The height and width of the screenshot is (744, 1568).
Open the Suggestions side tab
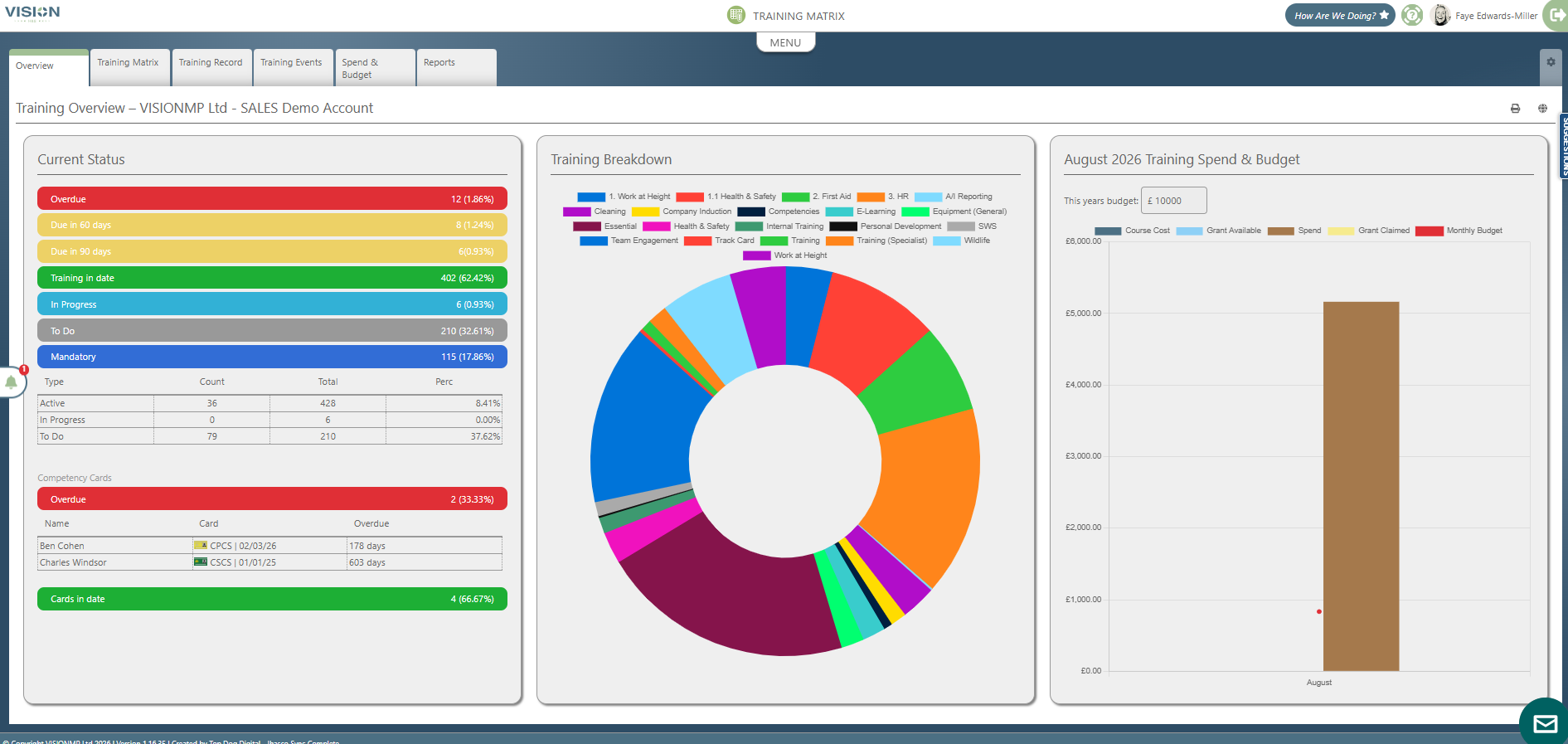pos(1564,145)
